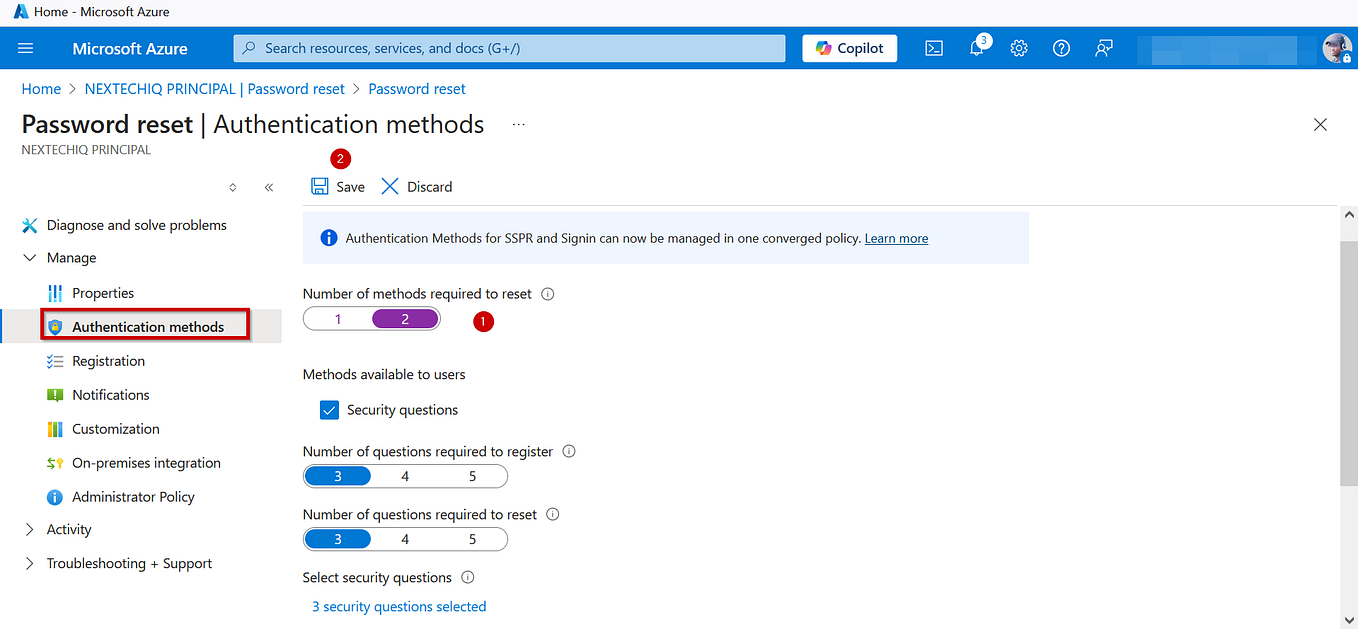Save the authentication methods settings
The height and width of the screenshot is (629, 1358).
[x=337, y=186]
